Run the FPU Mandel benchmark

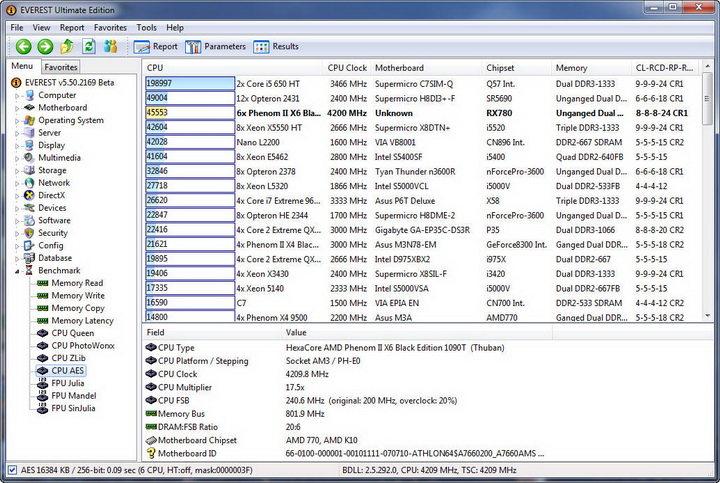click(x=73, y=395)
